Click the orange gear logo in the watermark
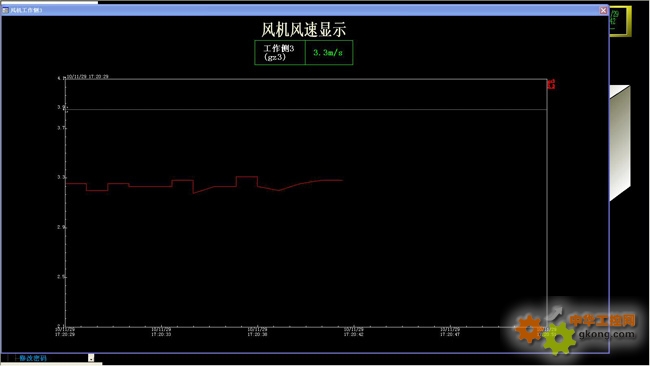 (x=529, y=329)
